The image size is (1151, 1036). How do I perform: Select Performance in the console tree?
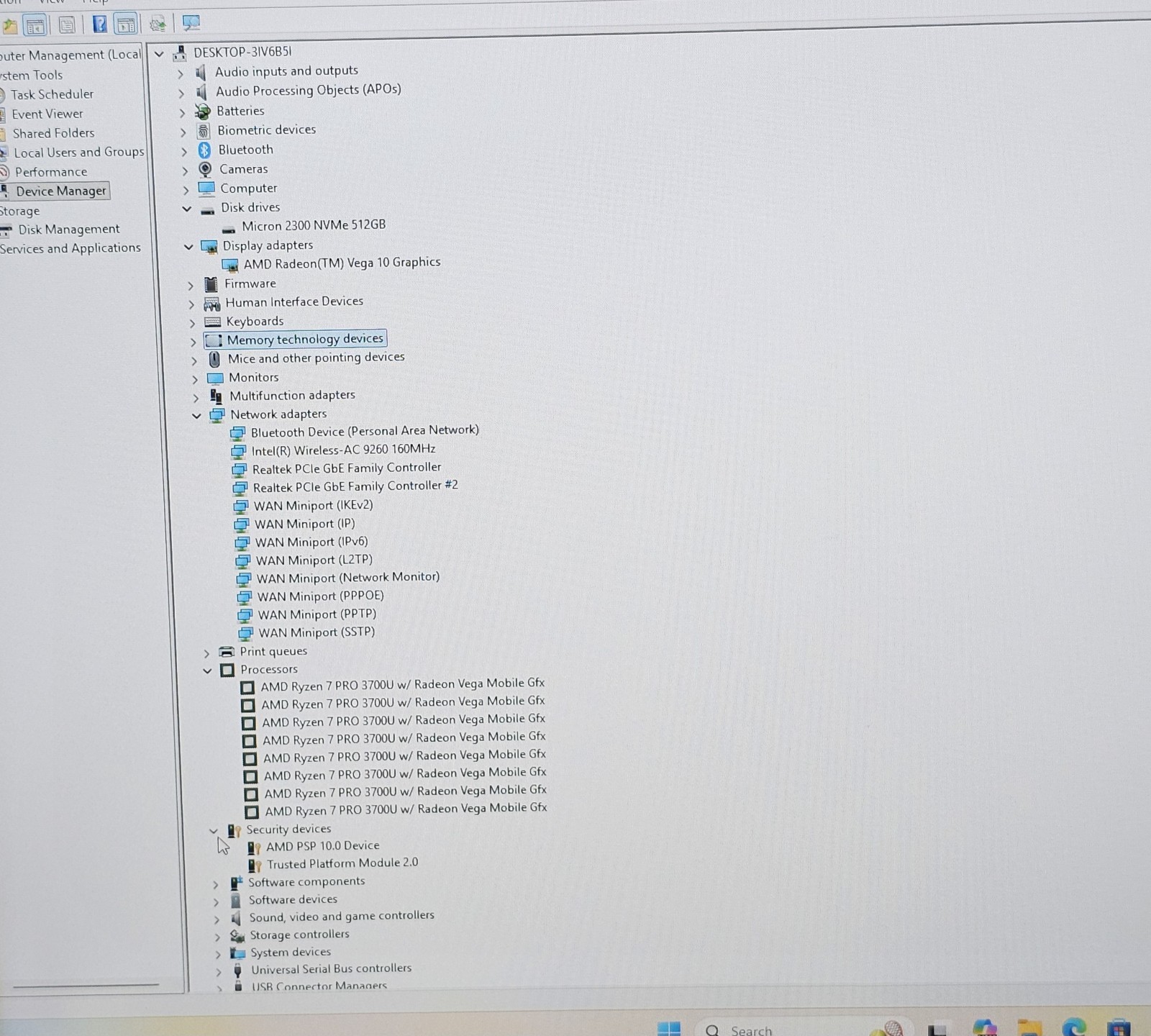[x=51, y=172]
